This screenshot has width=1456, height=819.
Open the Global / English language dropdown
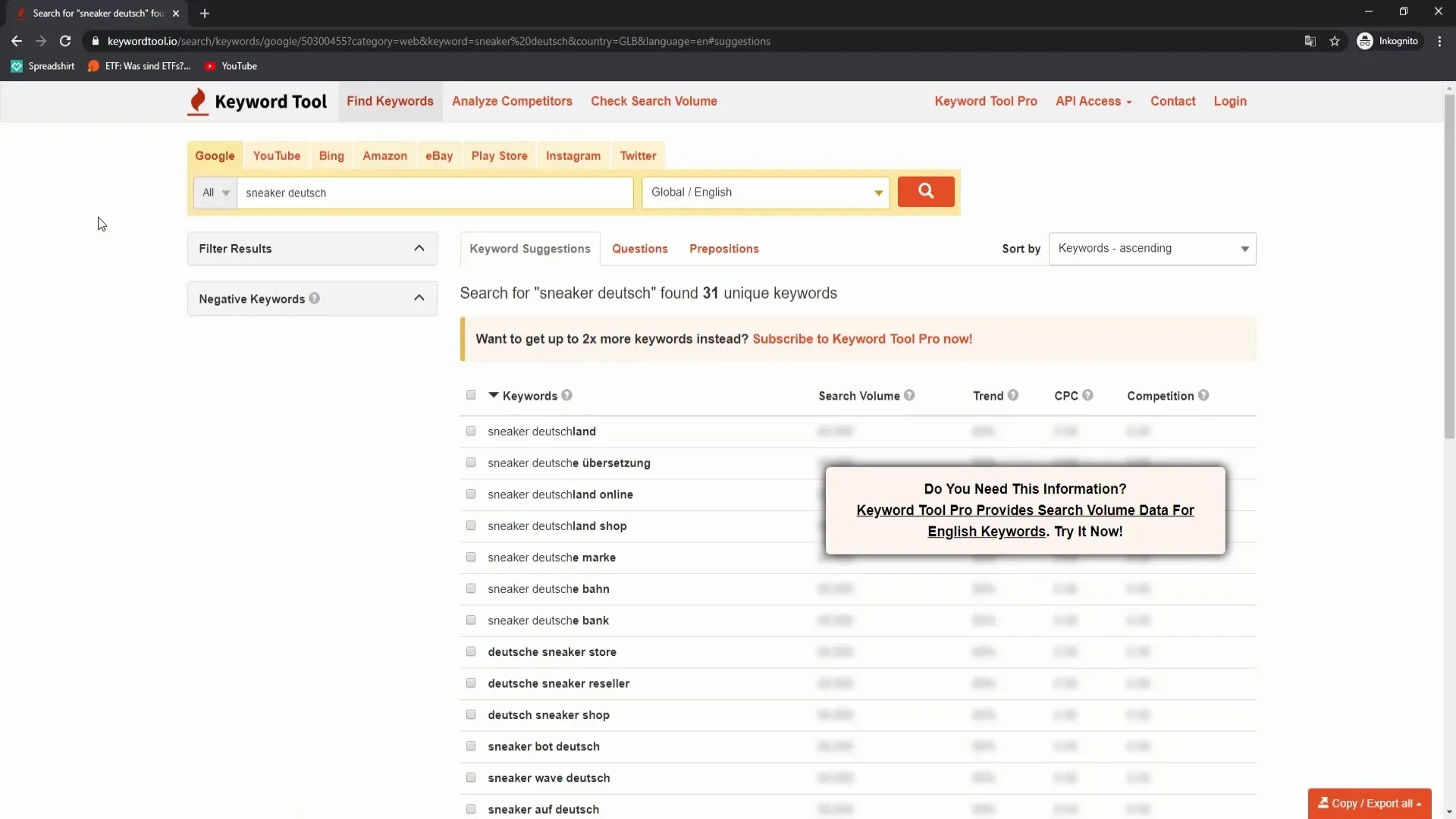tap(765, 193)
